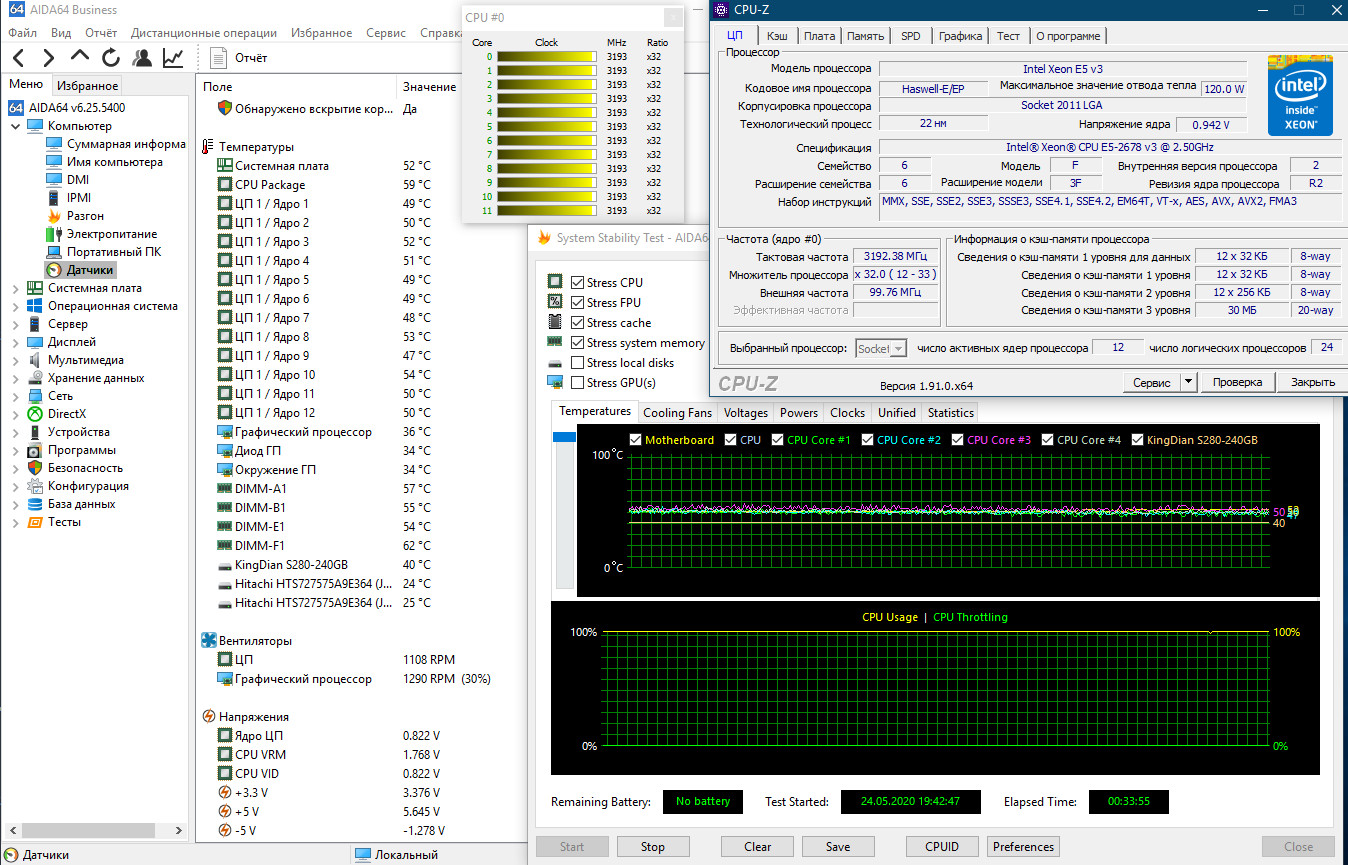The image size is (1348, 865).
Task: Select Разгон flame icon item
Action: (x=54, y=216)
